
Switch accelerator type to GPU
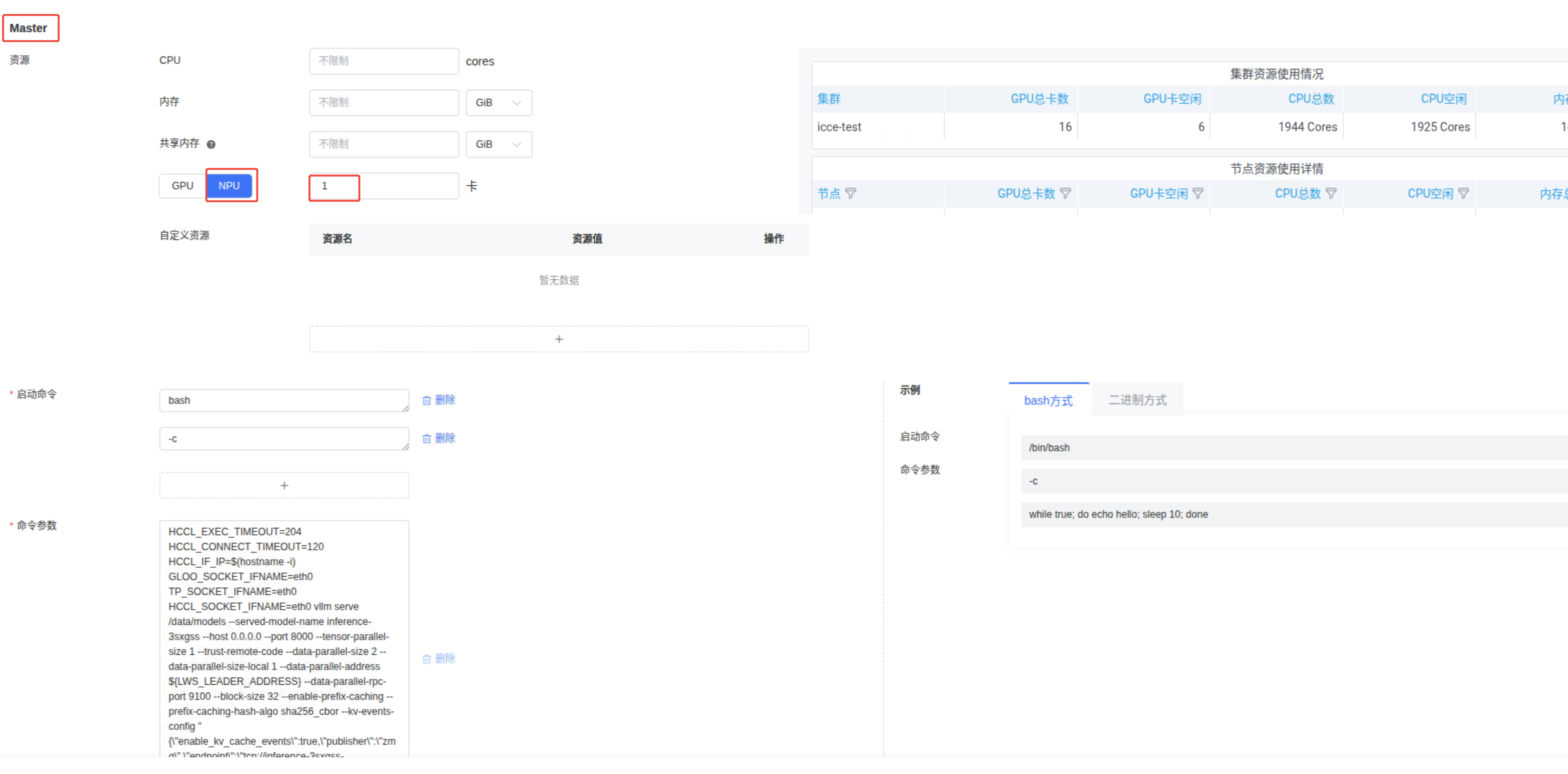click(182, 186)
